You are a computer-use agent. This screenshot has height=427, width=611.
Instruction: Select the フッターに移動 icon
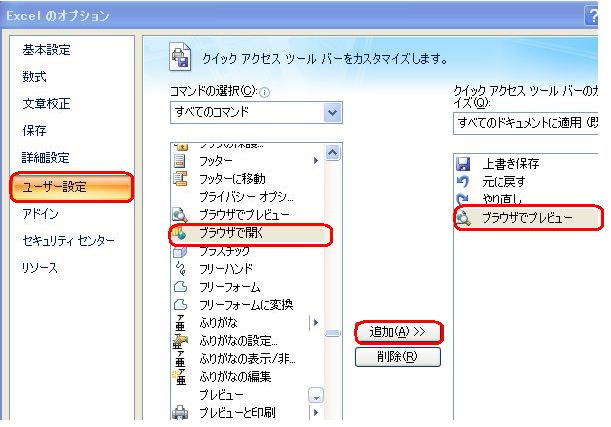pyautogui.click(x=180, y=179)
